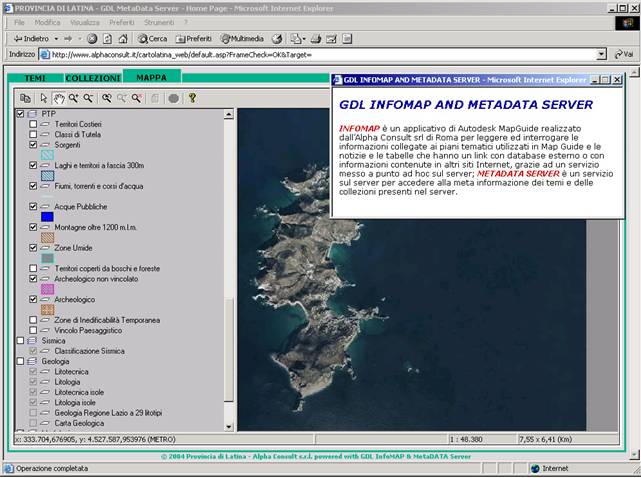The width and height of the screenshot is (641, 478).
Task: Open the File menu
Action: click(19, 22)
